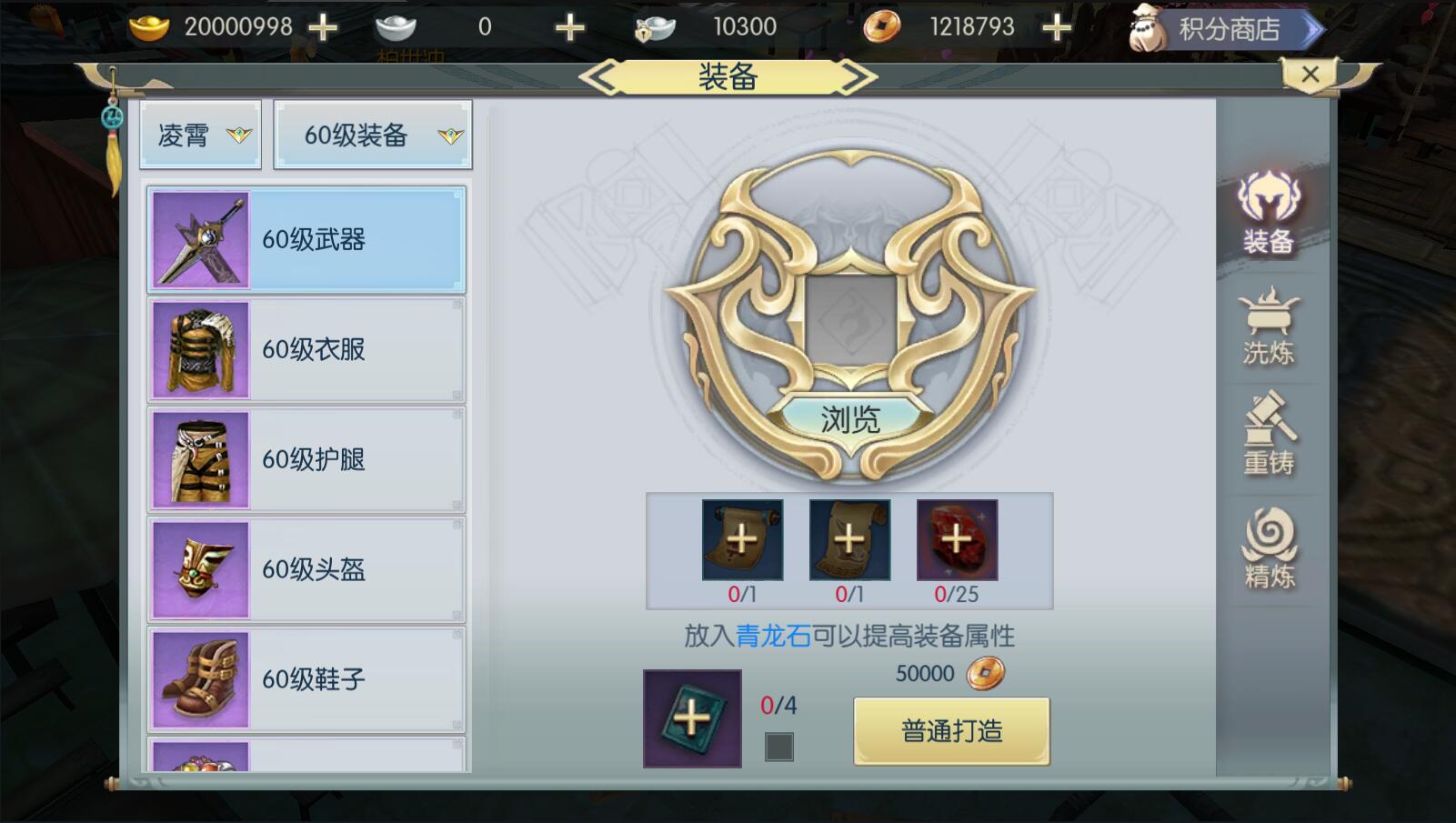1456x823 pixels.
Task: Click the 普通打造 forge button
Action: 951,731
